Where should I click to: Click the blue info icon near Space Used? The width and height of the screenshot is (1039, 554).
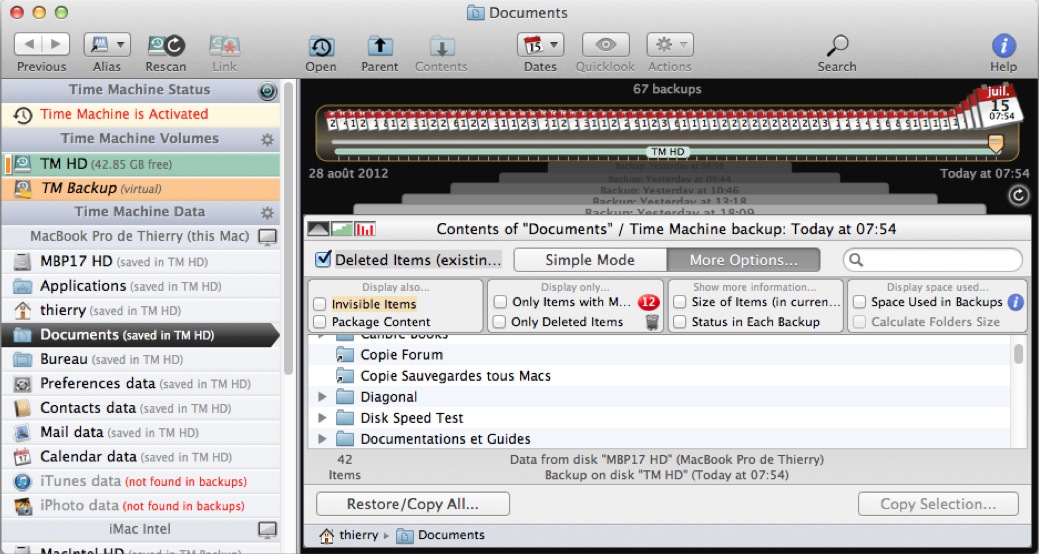pyautogui.click(x=1015, y=302)
